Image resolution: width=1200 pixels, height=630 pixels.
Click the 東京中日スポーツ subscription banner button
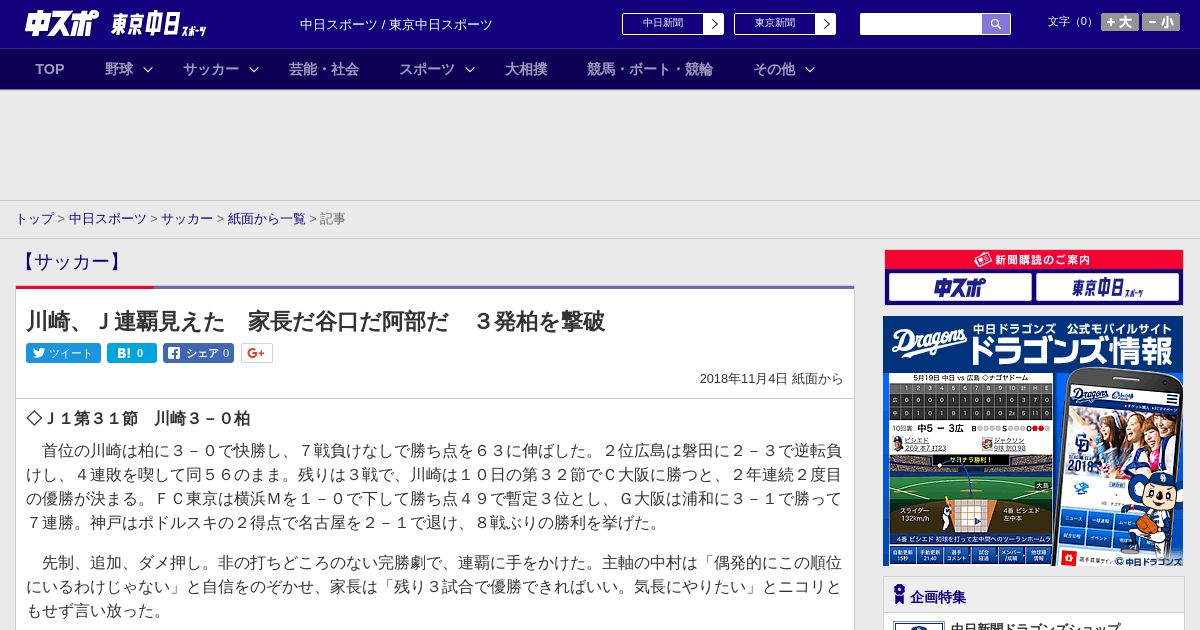[x=1107, y=288]
